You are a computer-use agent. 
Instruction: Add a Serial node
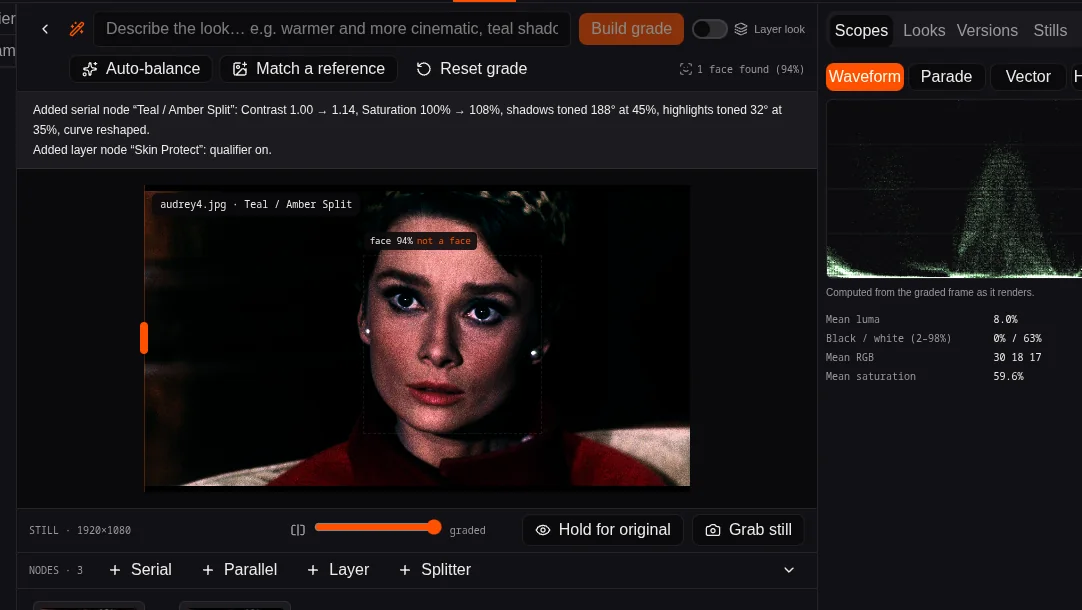[141, 570]
